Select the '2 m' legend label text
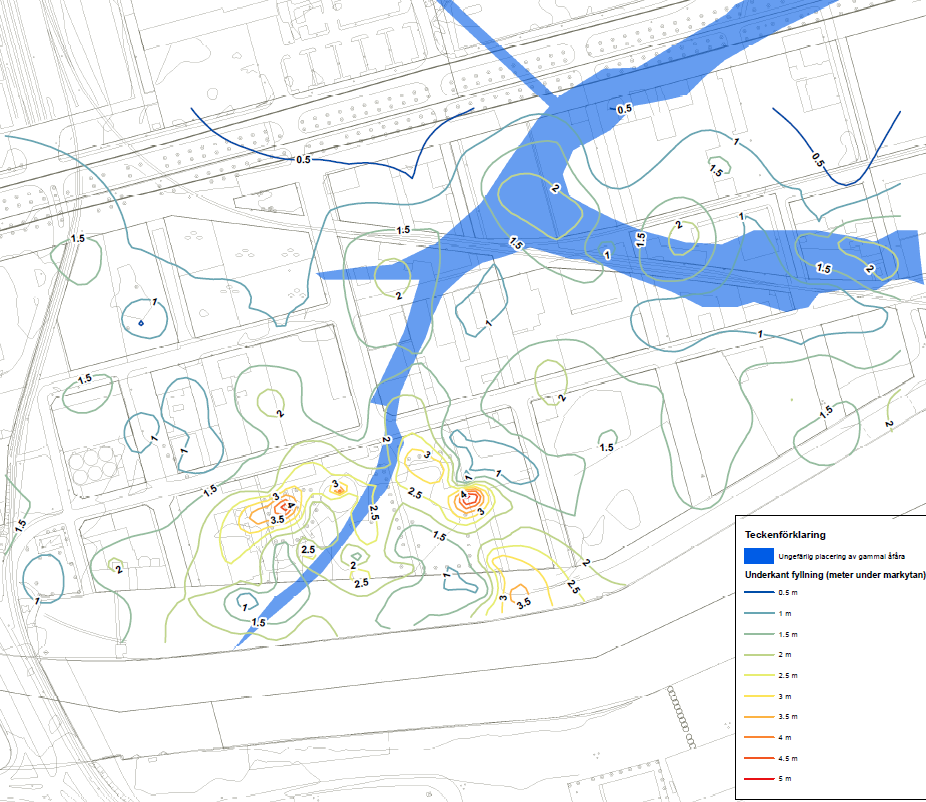 (785, 654)
